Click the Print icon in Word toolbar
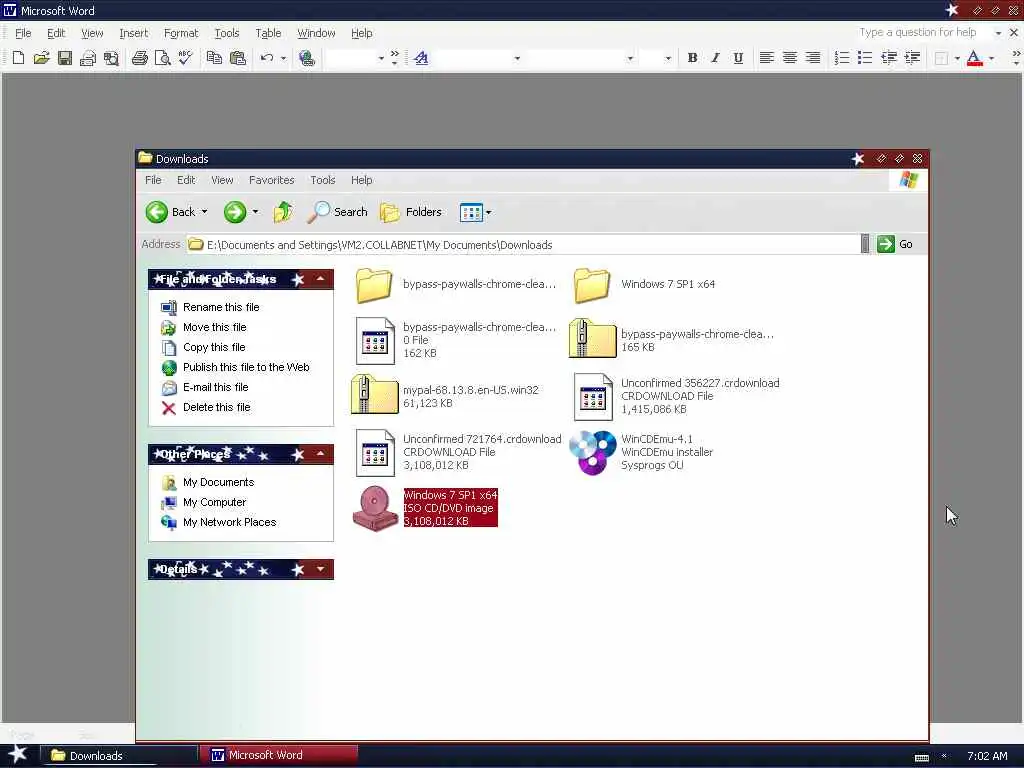 [x=139, y=58]
